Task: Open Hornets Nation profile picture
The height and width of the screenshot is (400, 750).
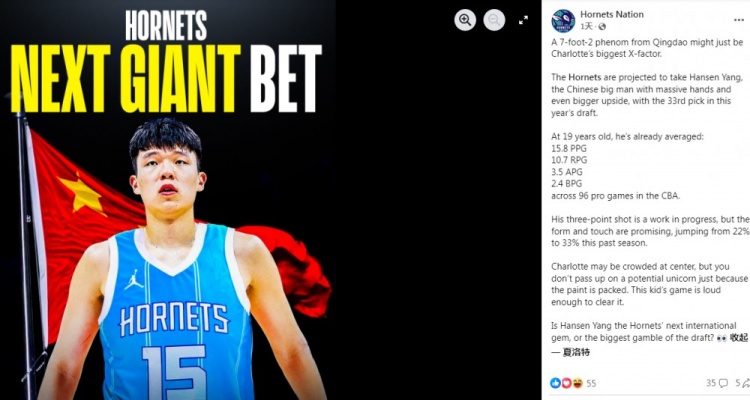Action: pyautogui.click(x=563, y=21)
